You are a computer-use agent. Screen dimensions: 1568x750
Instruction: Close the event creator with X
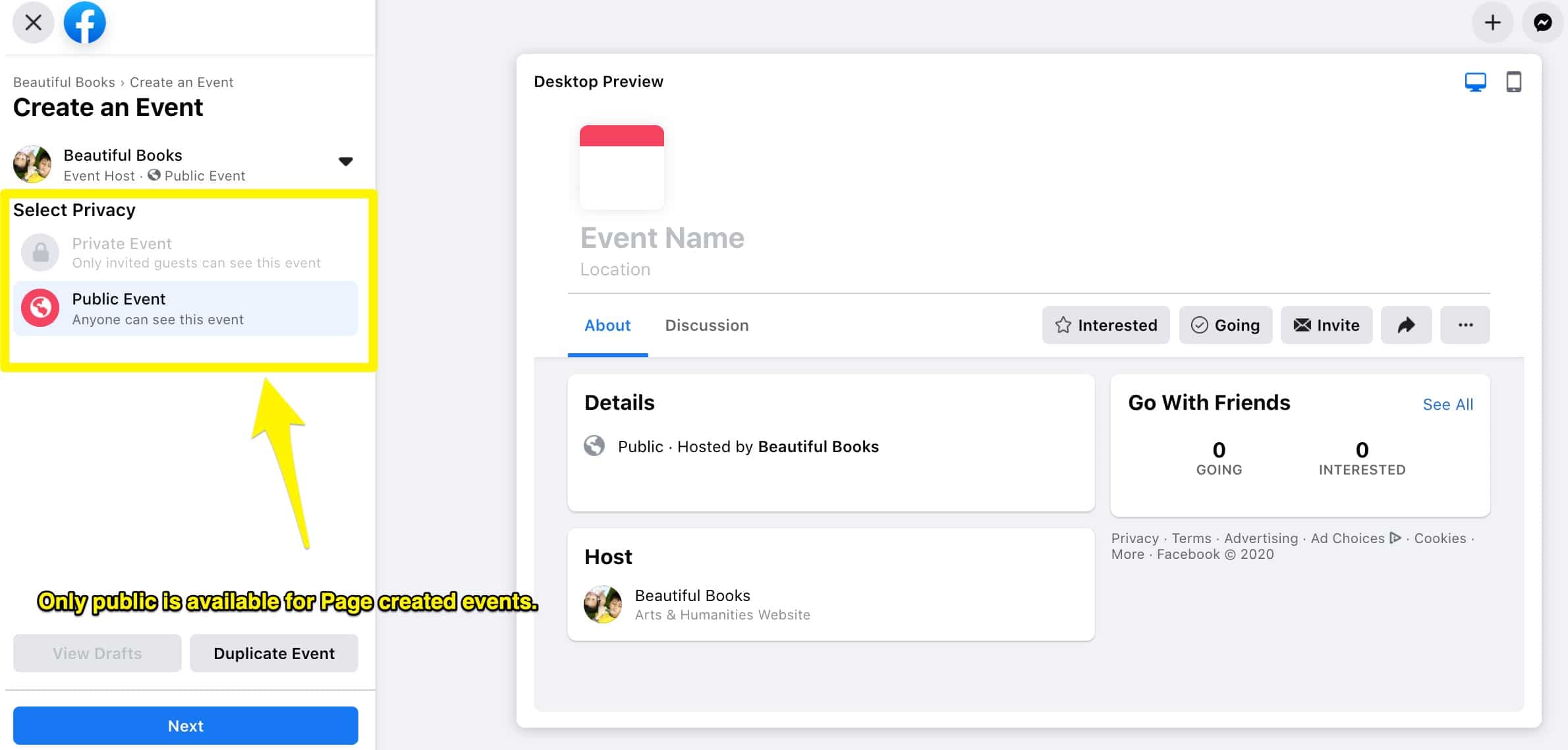[33, 23]
